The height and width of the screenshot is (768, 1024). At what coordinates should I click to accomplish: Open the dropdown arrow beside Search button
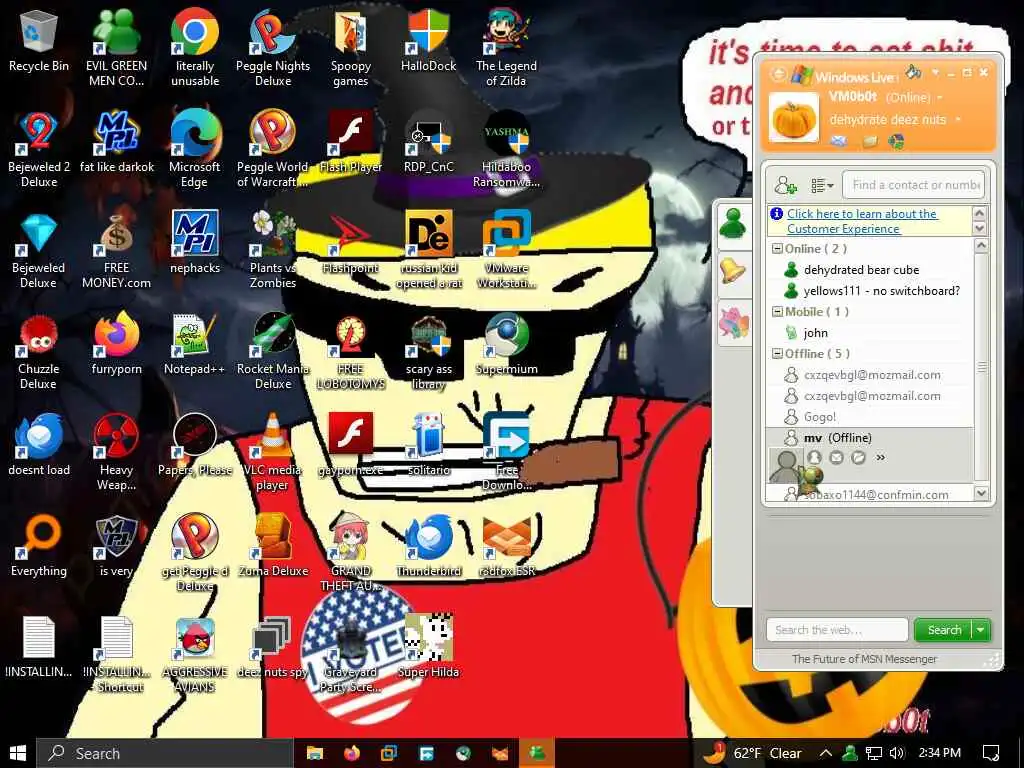point(981,630)
